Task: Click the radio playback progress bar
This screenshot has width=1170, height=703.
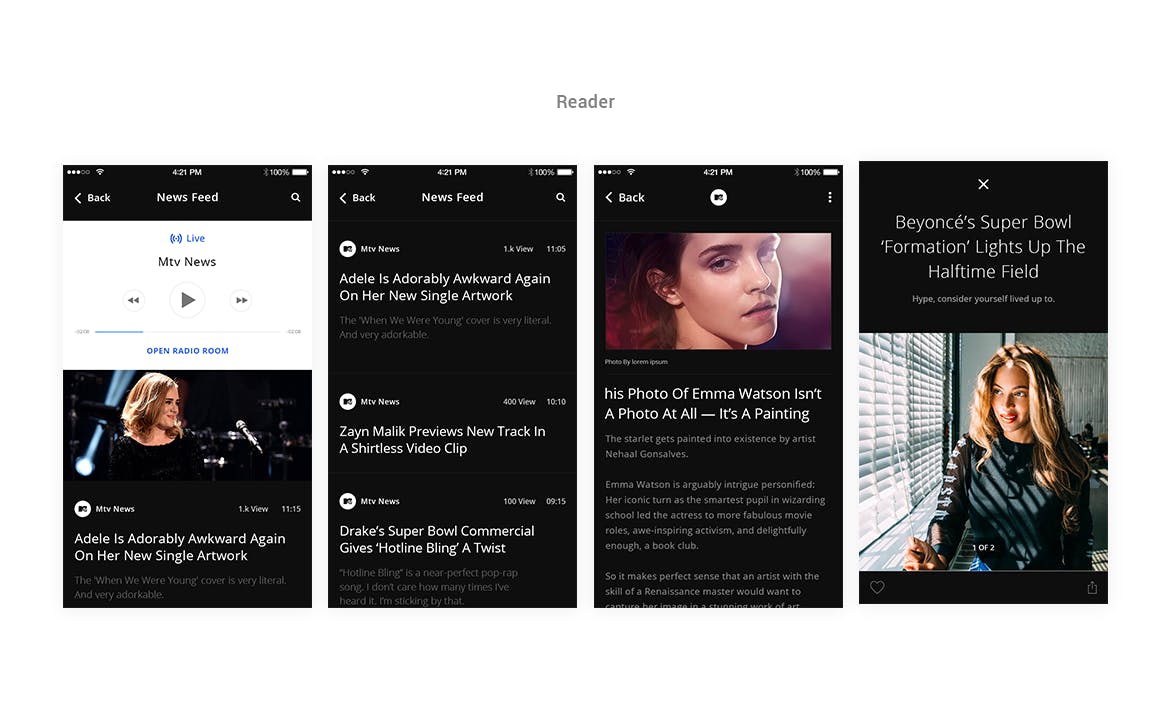Action: point(187,331)
